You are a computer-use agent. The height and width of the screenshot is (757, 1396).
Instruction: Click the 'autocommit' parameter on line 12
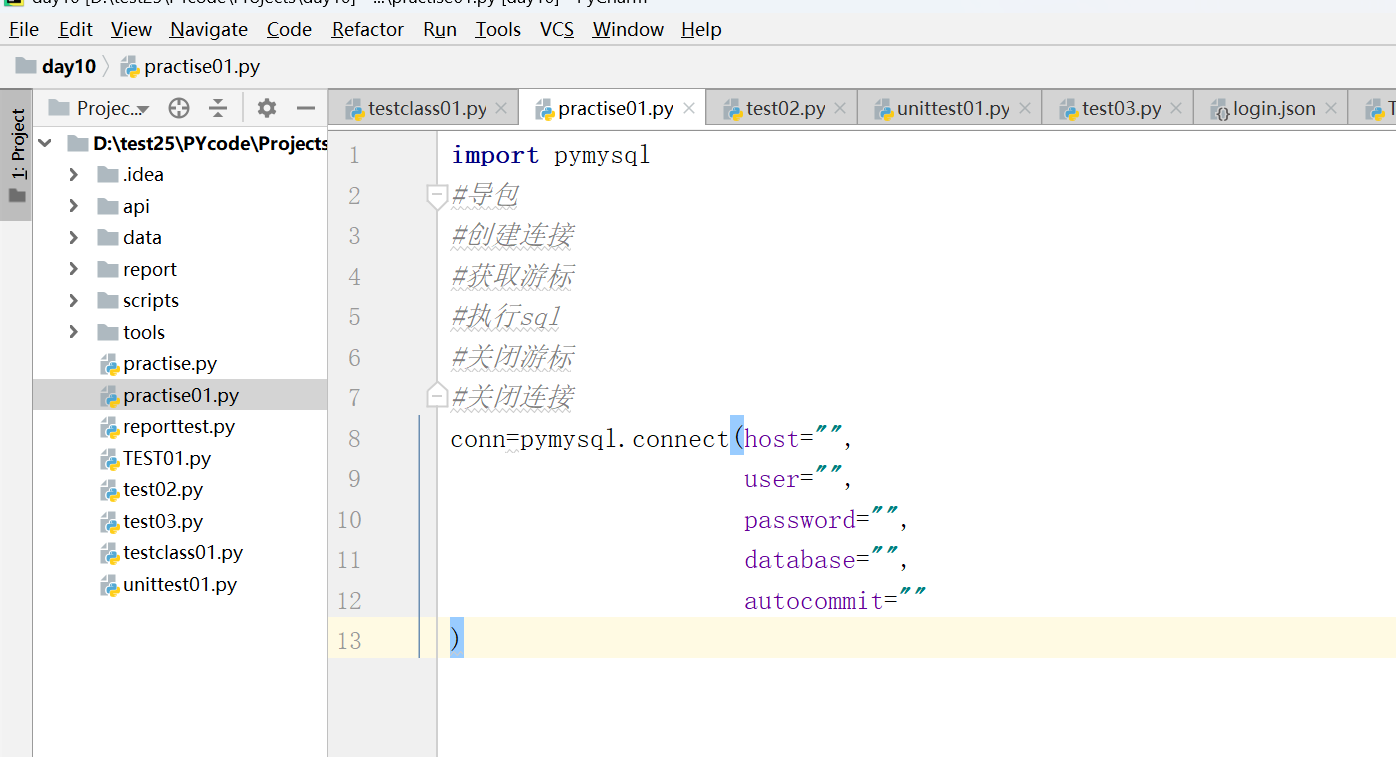click(x=813, y=601)
